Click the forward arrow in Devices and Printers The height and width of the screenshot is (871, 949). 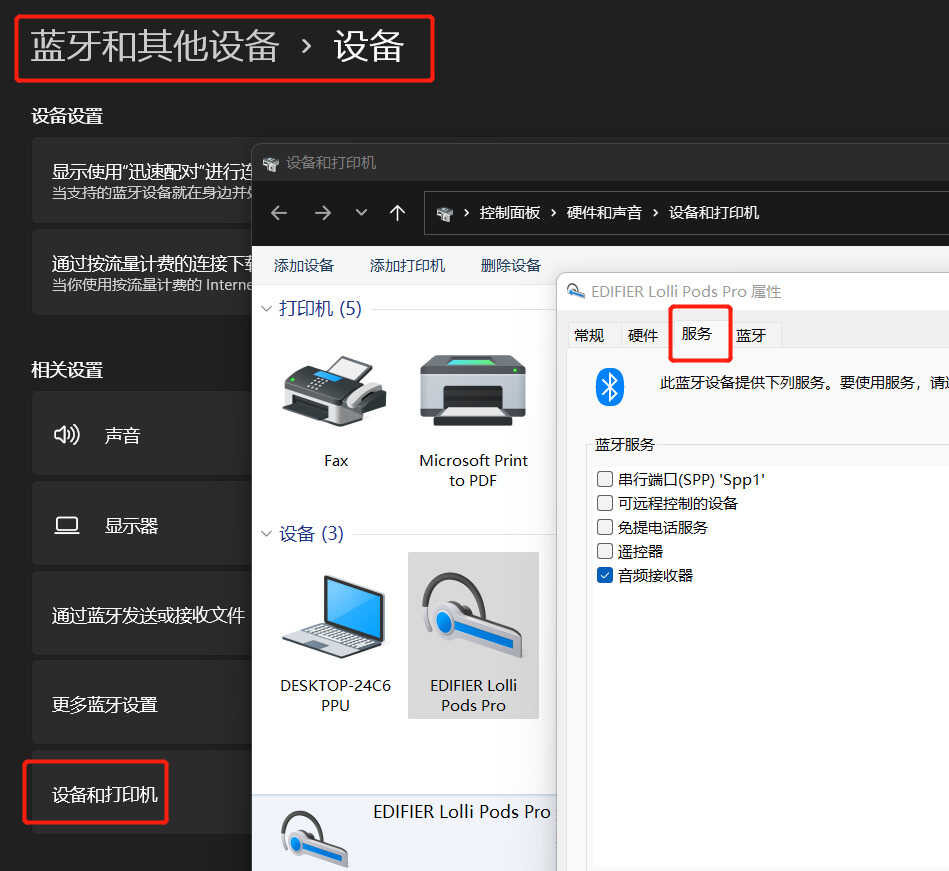pyautogui.click(x=323, y=212)
